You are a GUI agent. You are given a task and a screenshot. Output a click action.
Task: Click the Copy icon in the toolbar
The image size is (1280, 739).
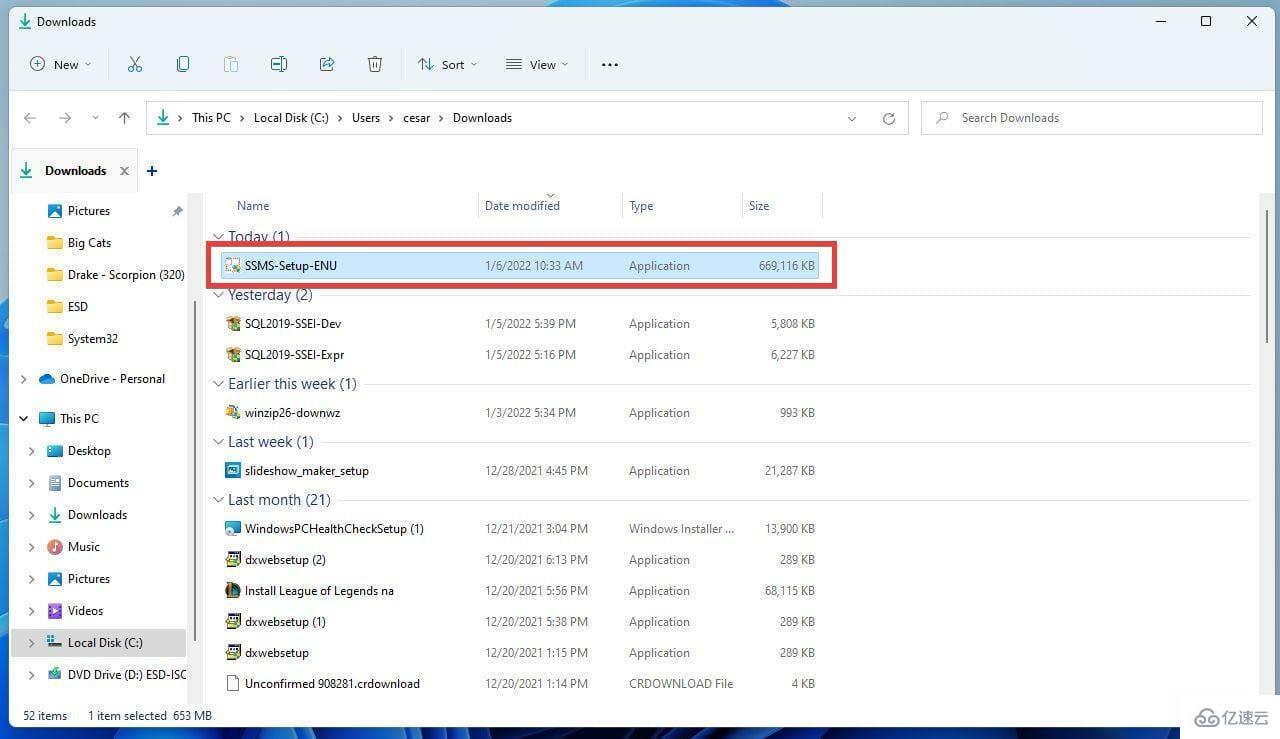point(183,64)
